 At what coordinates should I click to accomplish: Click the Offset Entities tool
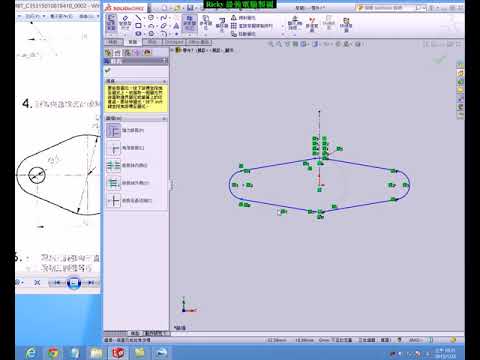pos(222,24)
